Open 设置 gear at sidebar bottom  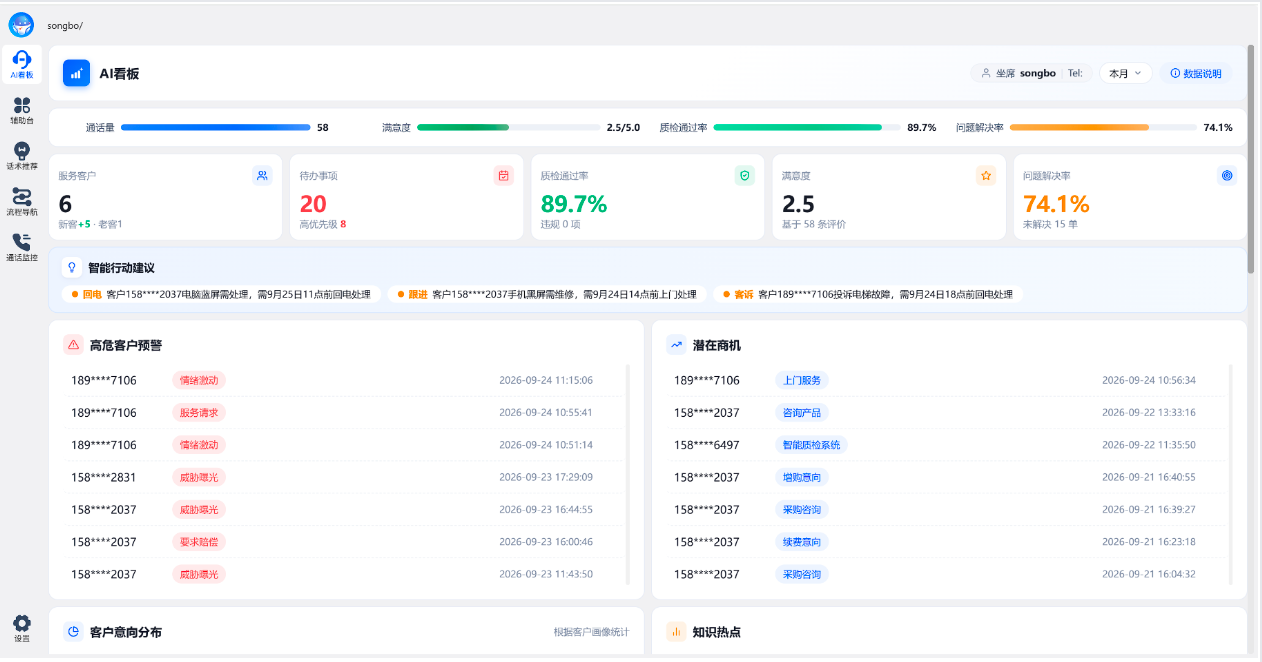[21, 629]
